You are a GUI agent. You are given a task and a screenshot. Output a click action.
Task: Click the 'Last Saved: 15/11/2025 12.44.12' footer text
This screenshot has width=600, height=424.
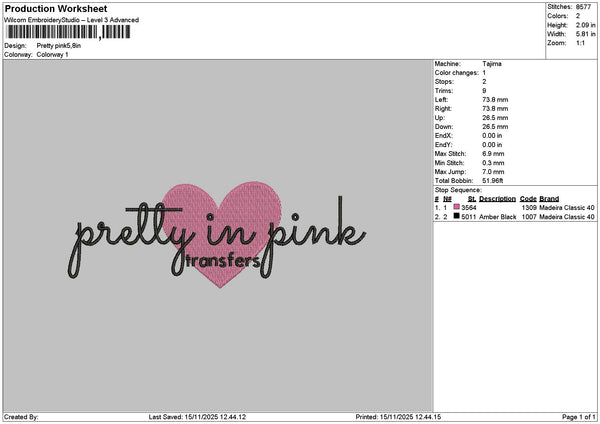pos(197,417)
